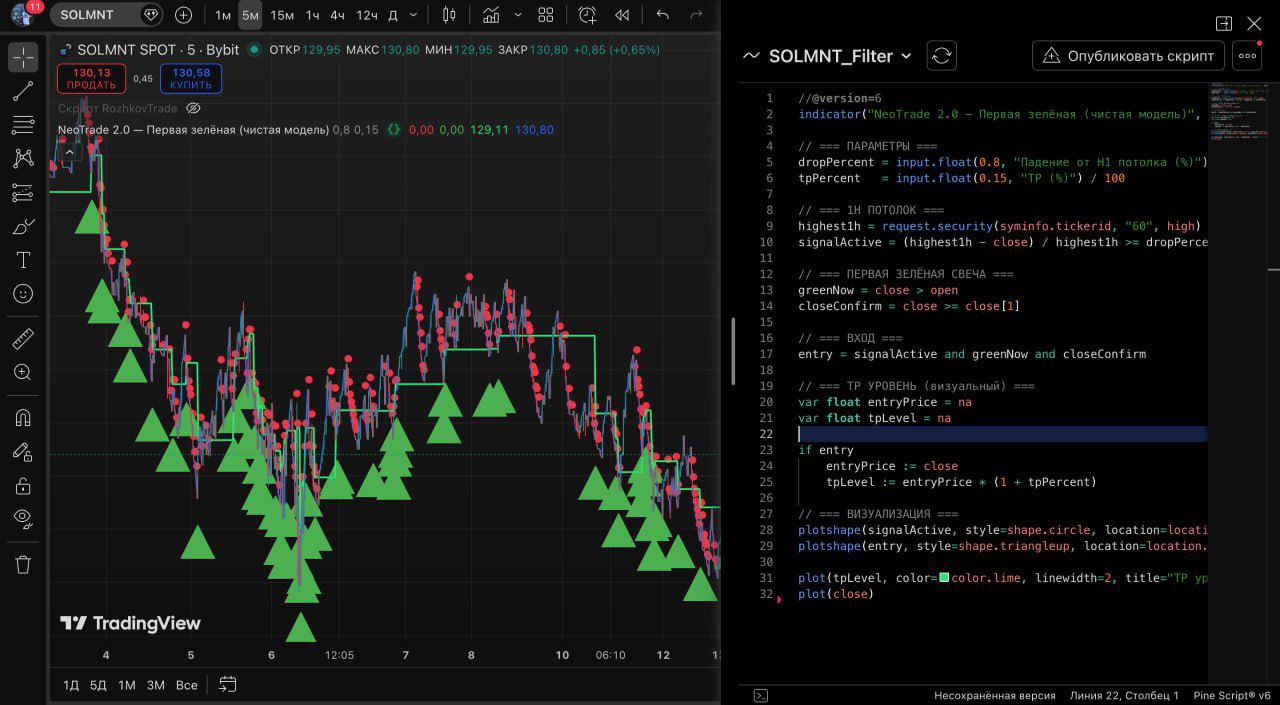Viewport: 1280px width, 705px height.
Task: Open the brush drawing tool
Action: click(x=23, y=227)
